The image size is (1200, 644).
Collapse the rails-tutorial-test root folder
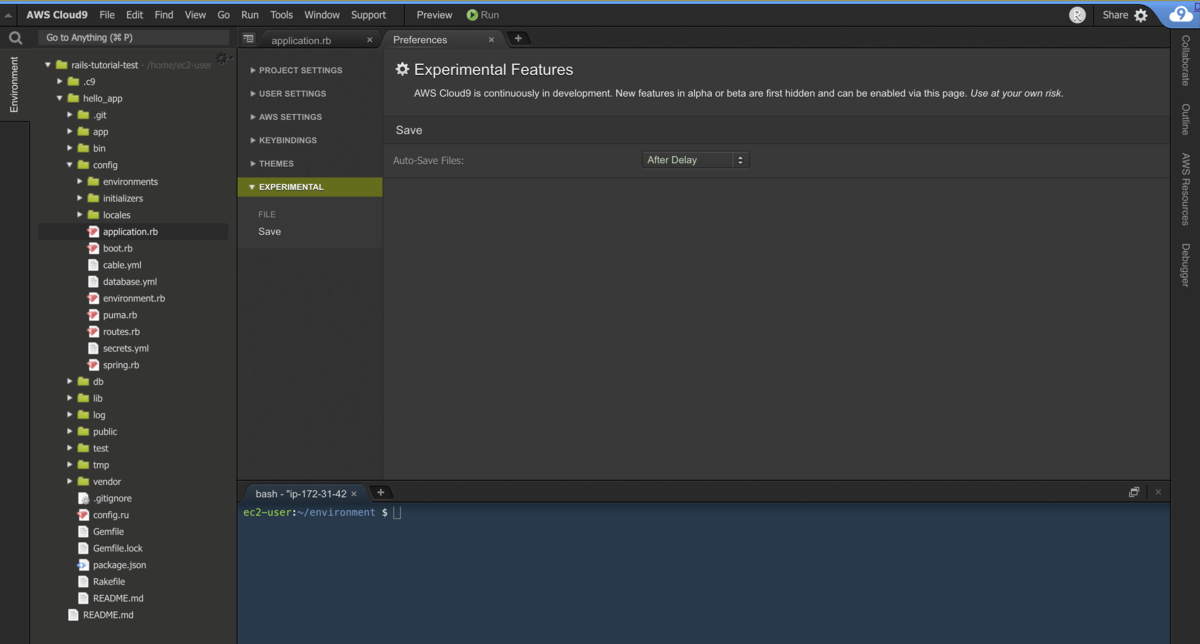[47, 65]
